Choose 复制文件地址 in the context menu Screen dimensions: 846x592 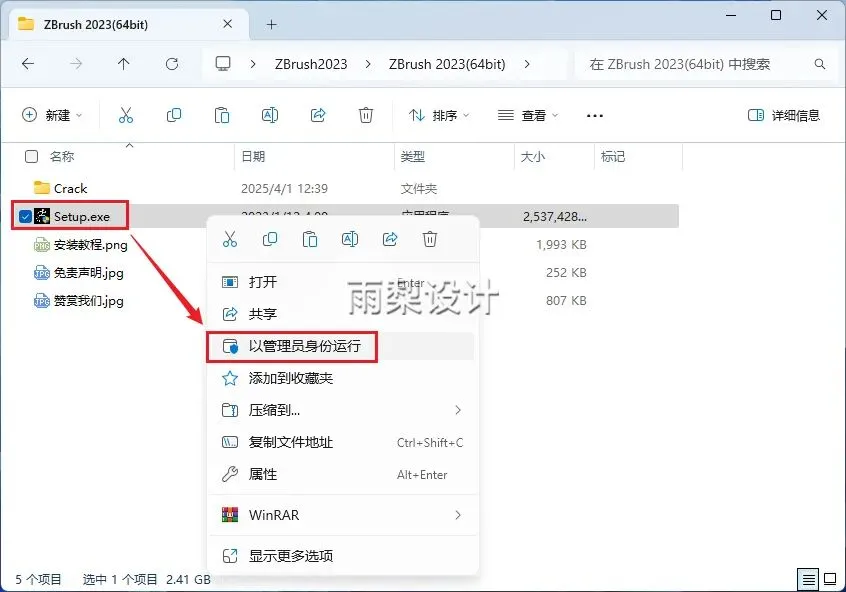pos(343,442)
